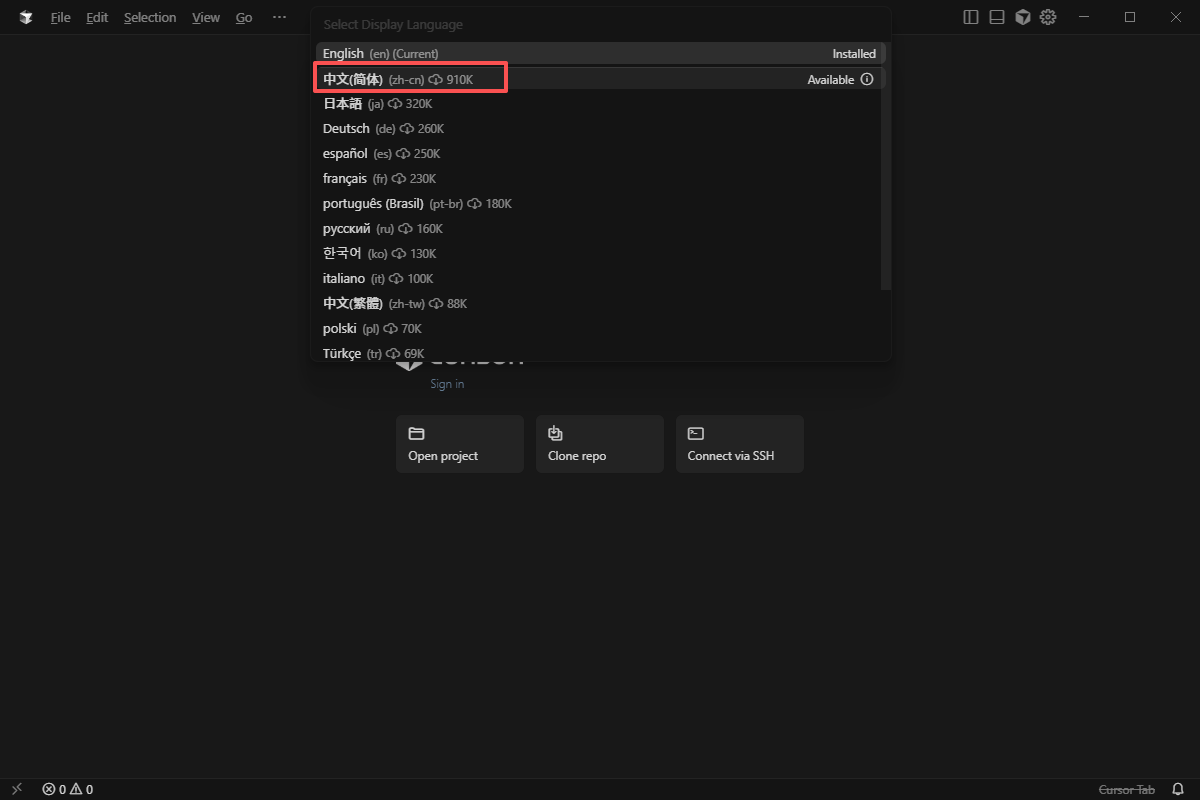Toggle Cursor Tab in the status bar
The width and height of the screenshot is (1200, 800).
pyautogui.click(x=1126, y=790)
